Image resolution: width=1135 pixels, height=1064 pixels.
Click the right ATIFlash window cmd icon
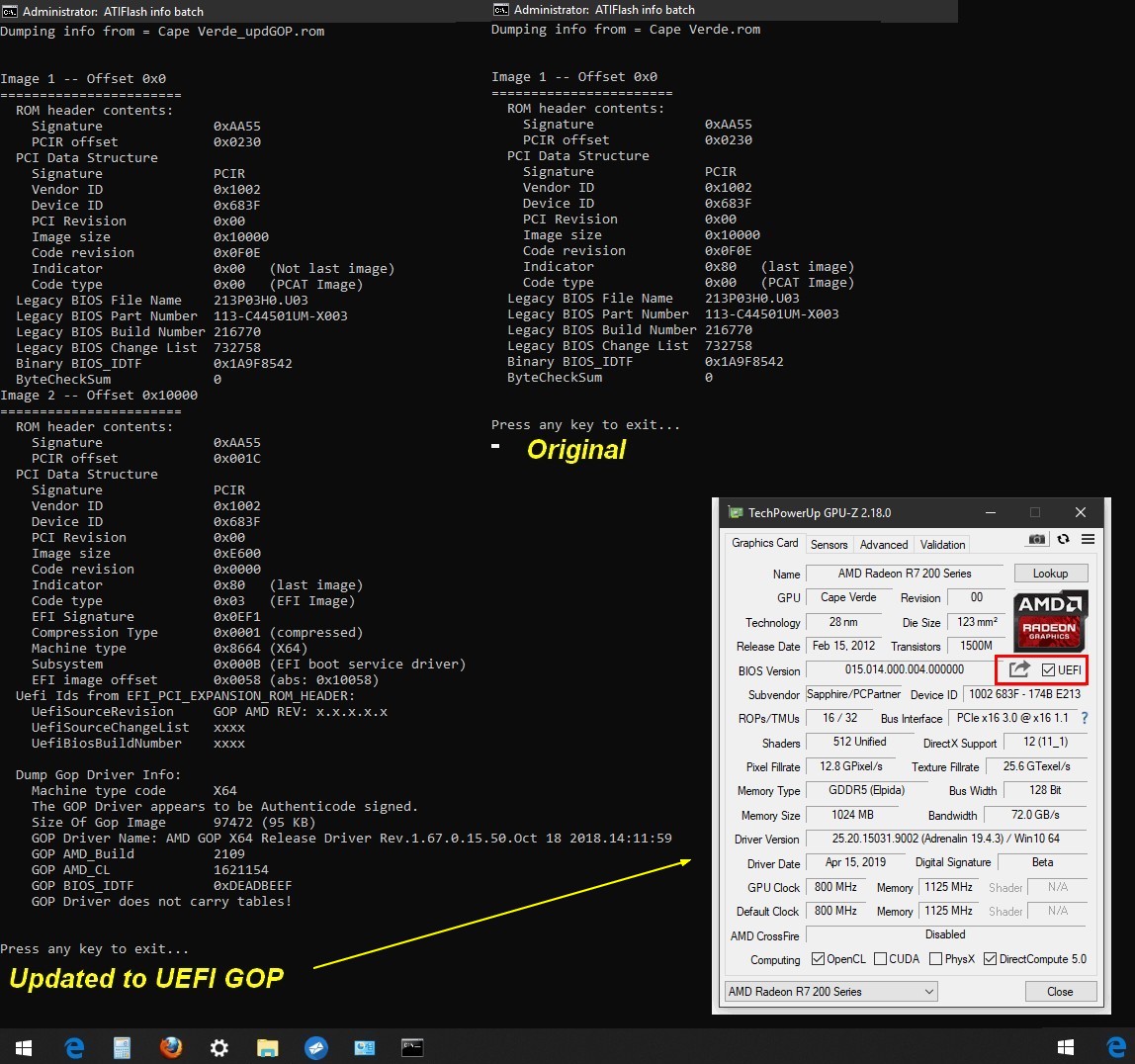tap(501, 10)
